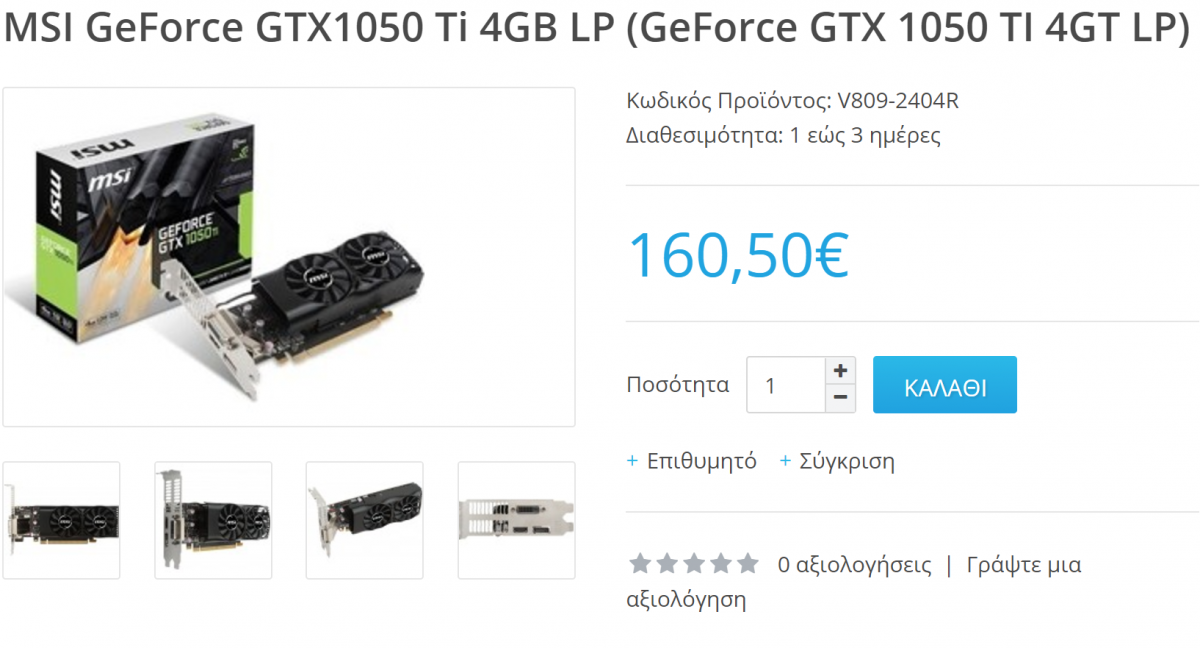View third thumbnail of angled card
The image size is (1200, 648).
click(x=365, y=520)
